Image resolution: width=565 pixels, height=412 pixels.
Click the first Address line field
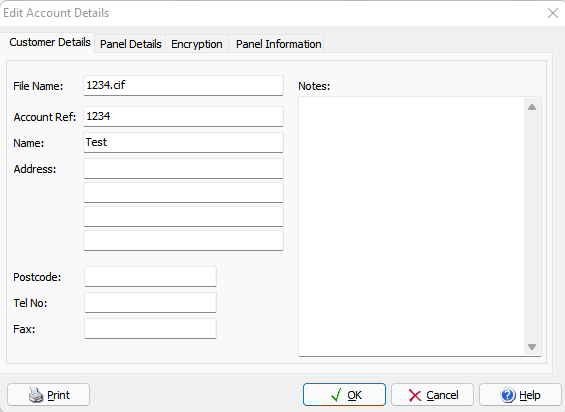(x=183, y=168)
